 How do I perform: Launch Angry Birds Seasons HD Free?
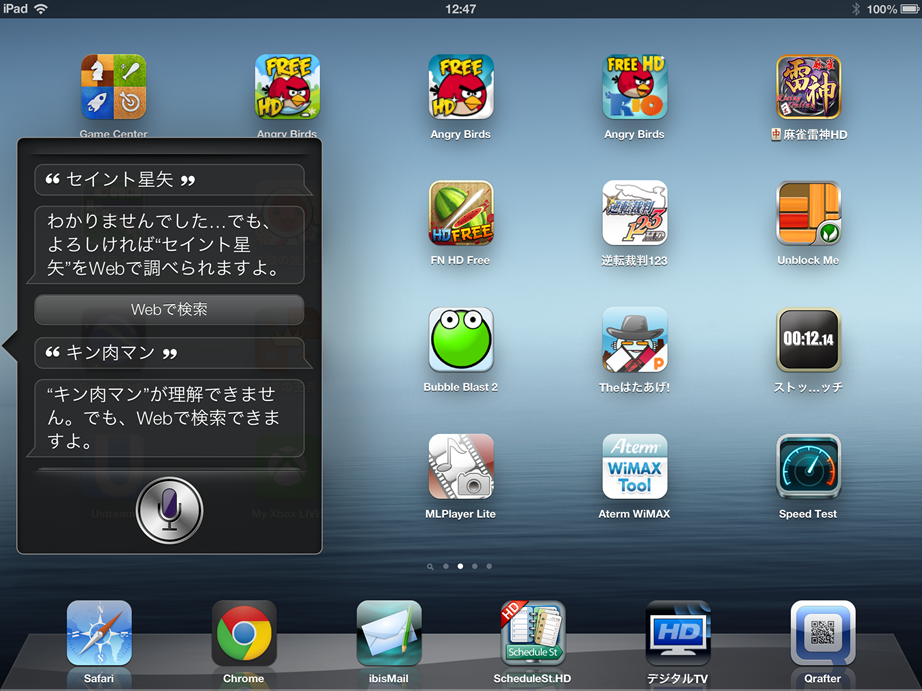tap(287, 87)
